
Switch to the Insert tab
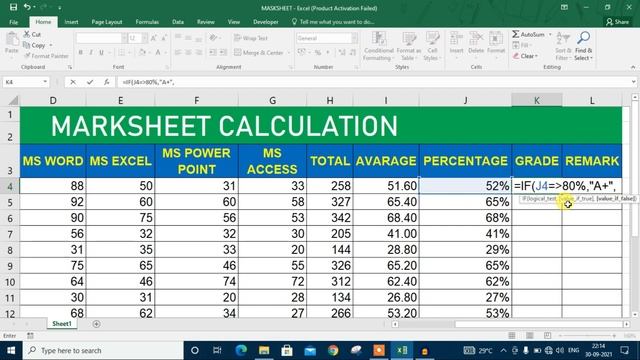71,22
